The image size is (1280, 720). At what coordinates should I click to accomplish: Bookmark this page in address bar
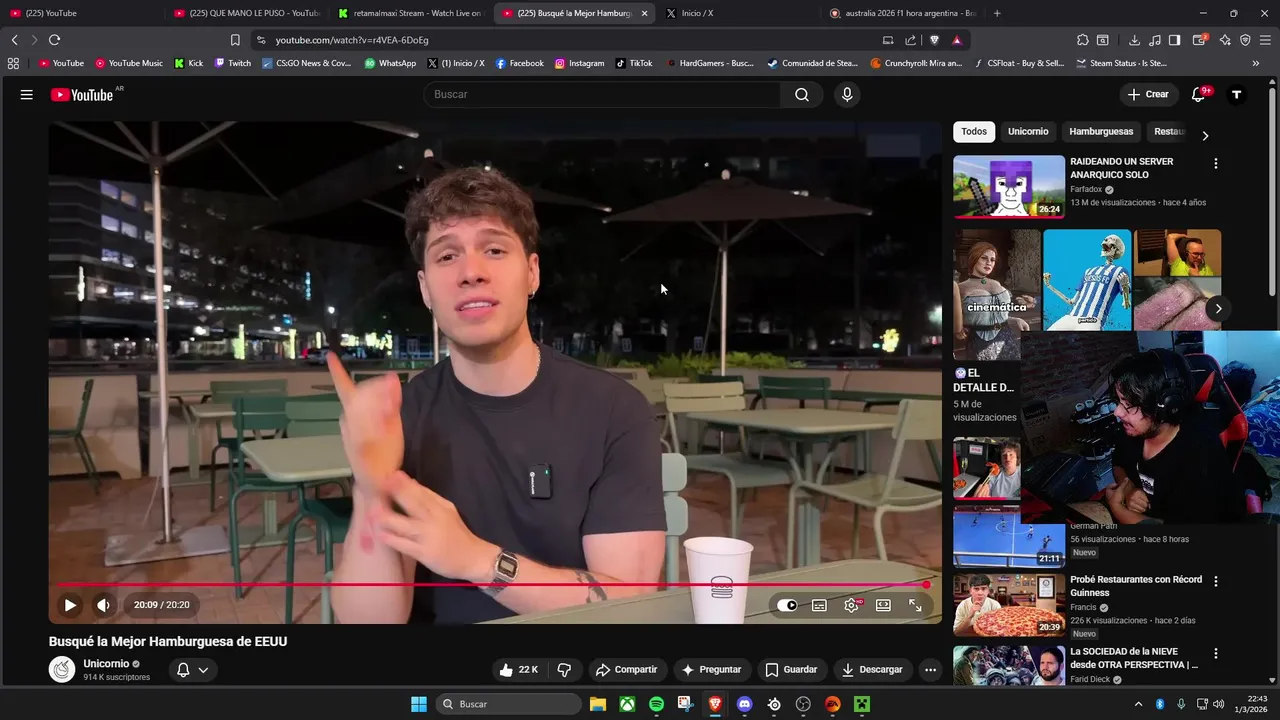(235, 40)
